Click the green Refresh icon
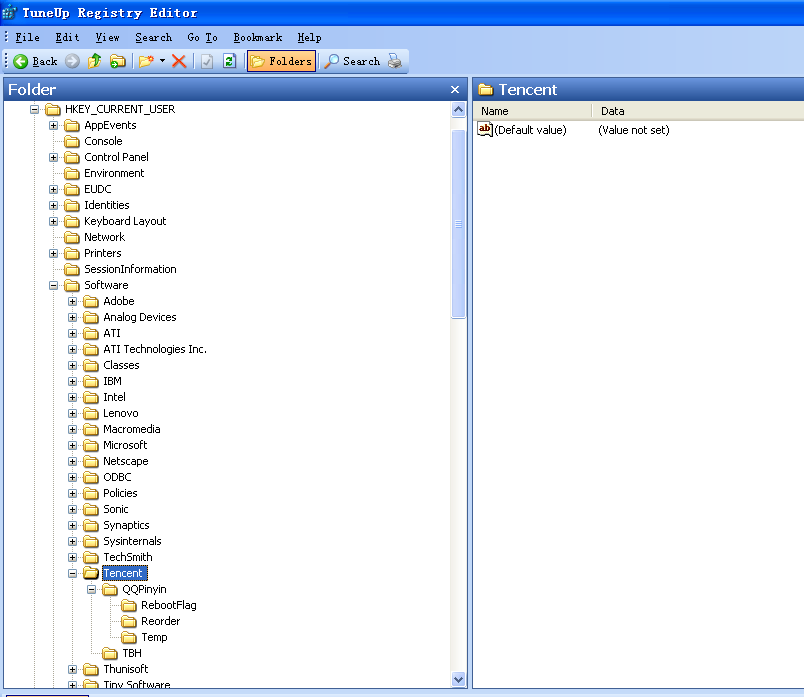The height and width of the screenshot is (697, 804). (229, 61)
